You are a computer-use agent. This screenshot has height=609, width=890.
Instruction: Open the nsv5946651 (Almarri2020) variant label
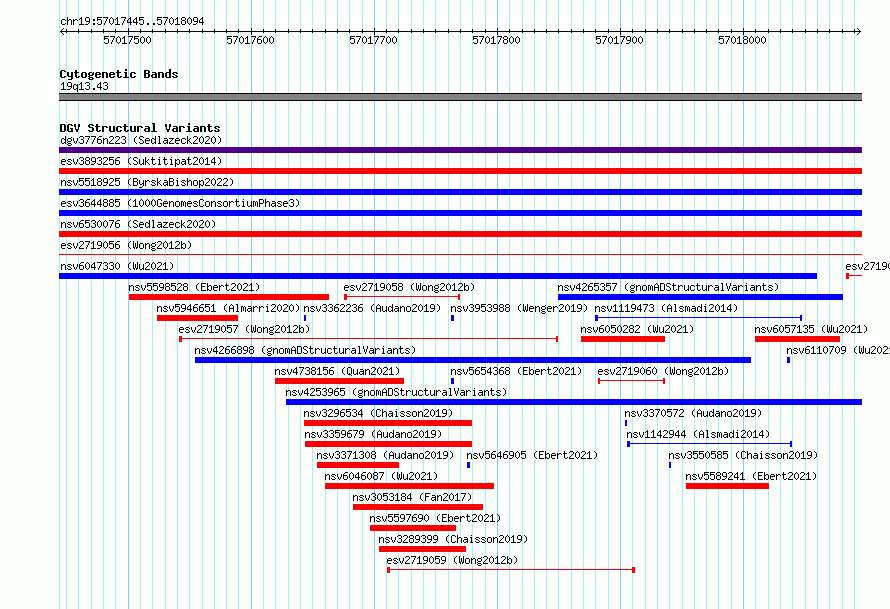tap(228, 308)
